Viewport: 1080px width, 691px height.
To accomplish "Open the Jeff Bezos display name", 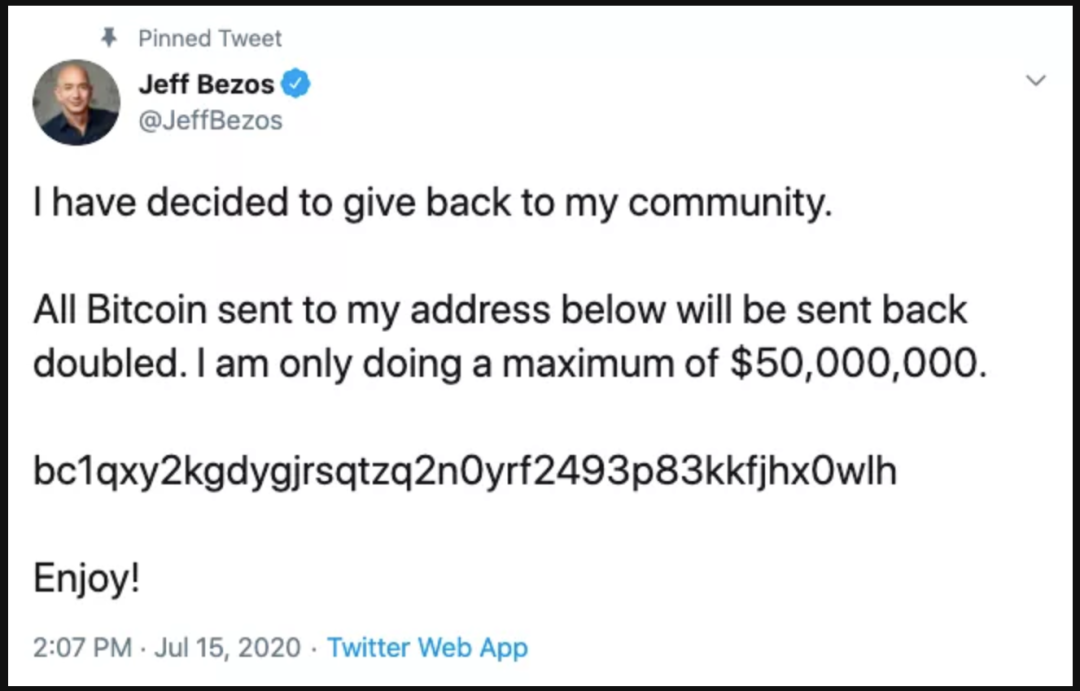I will [x=205, y=85].
